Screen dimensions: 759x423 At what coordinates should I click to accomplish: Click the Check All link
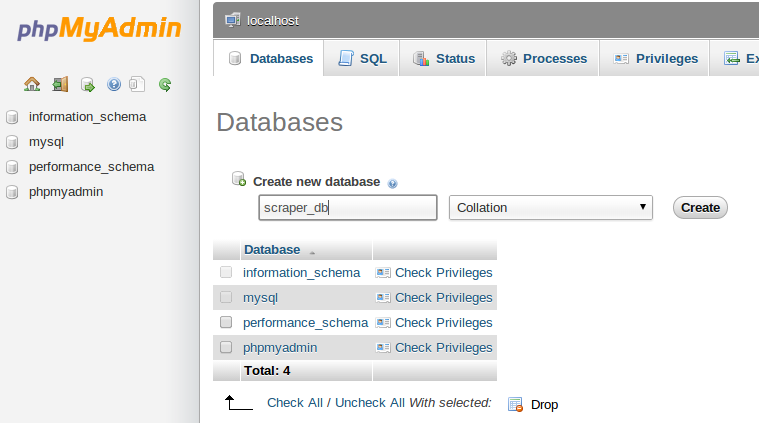[295, 403]
